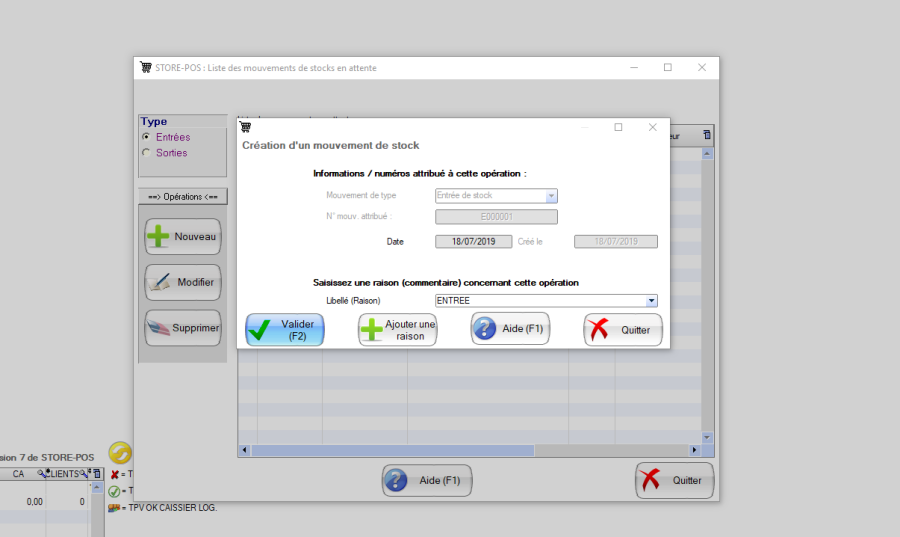Click the CA column header in background table
This screenshot has height=537, width=900.
coord(19,474)
